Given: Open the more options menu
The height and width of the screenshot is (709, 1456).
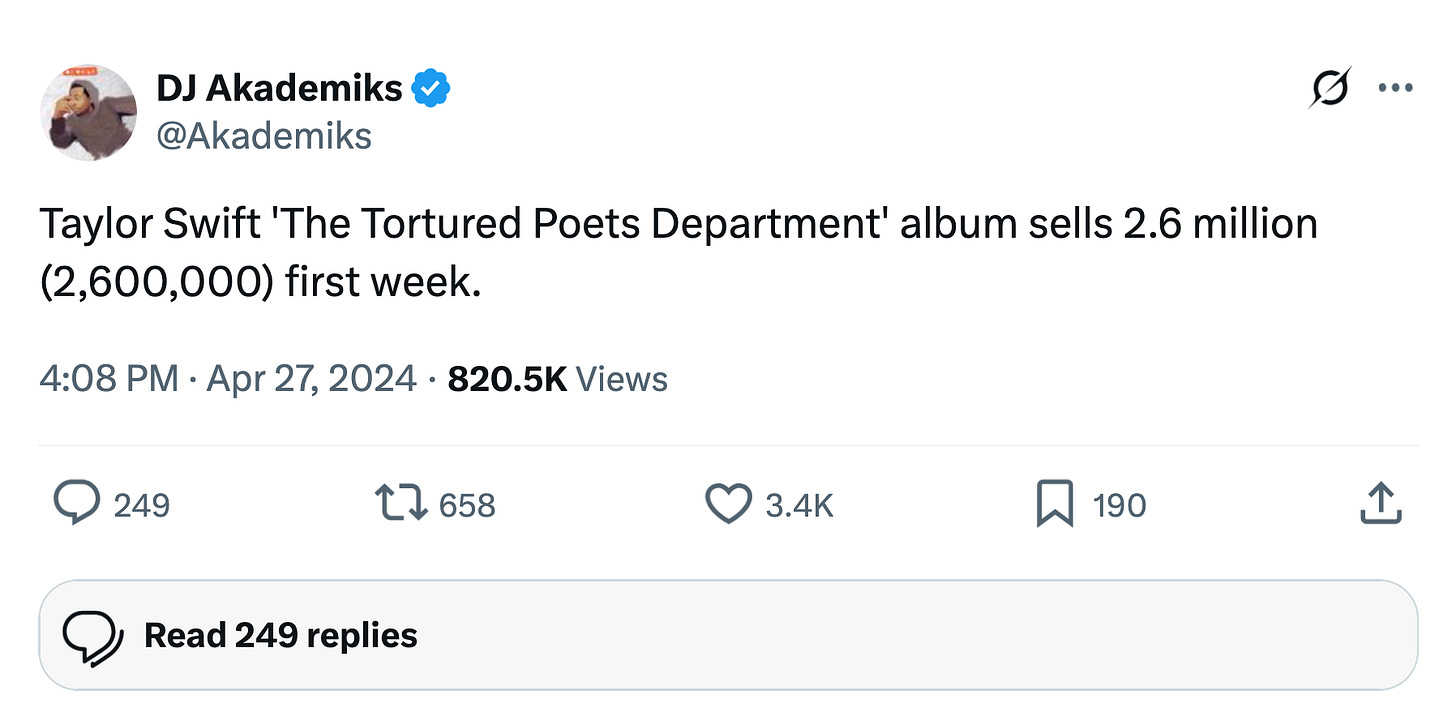Looking at the screenshot, I should 1396,88.
